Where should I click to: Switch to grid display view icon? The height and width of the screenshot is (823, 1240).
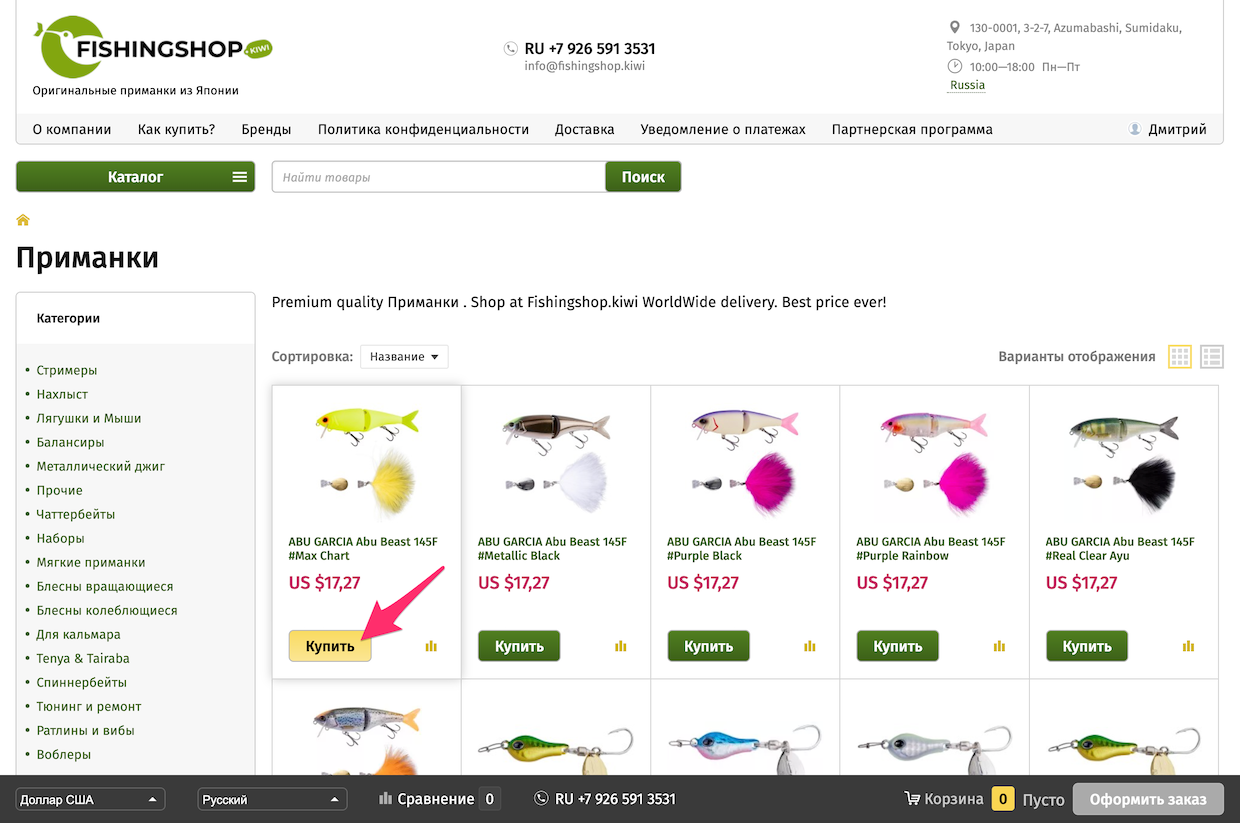tap(1180, 357)
